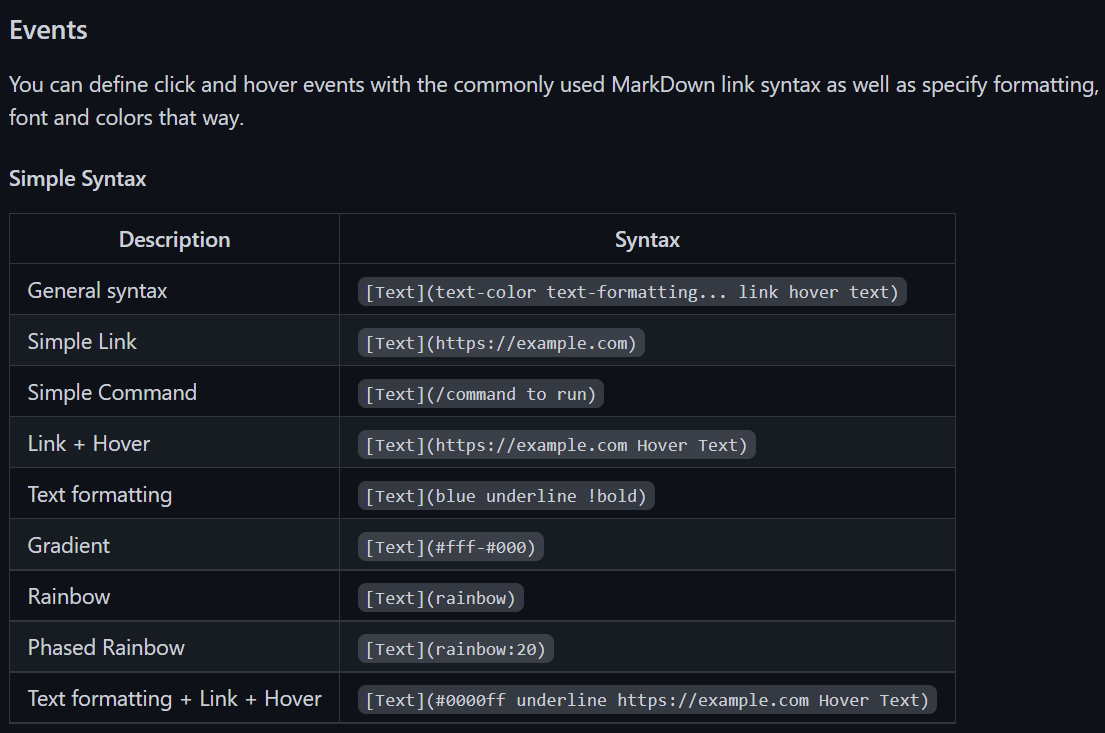Click the Simple Syntax subheading
Image resolution: width=1105 pixels, height=733 pixels.
coord(78,178)
